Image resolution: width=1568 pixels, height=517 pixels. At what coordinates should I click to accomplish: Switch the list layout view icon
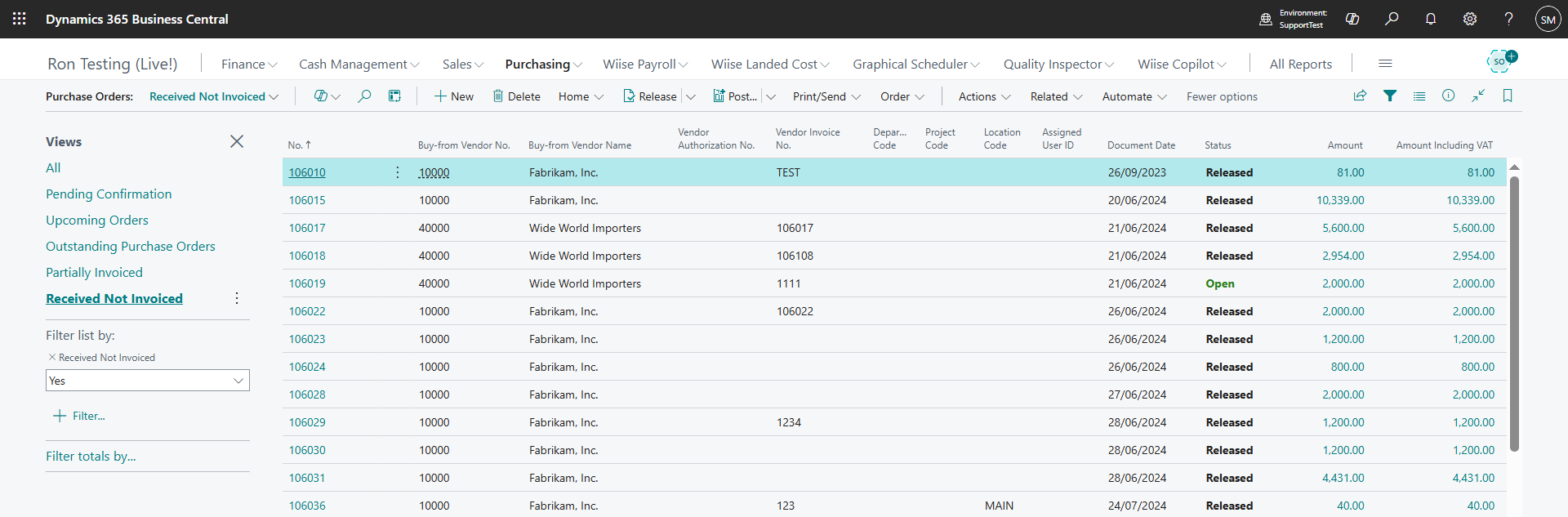1419,96
